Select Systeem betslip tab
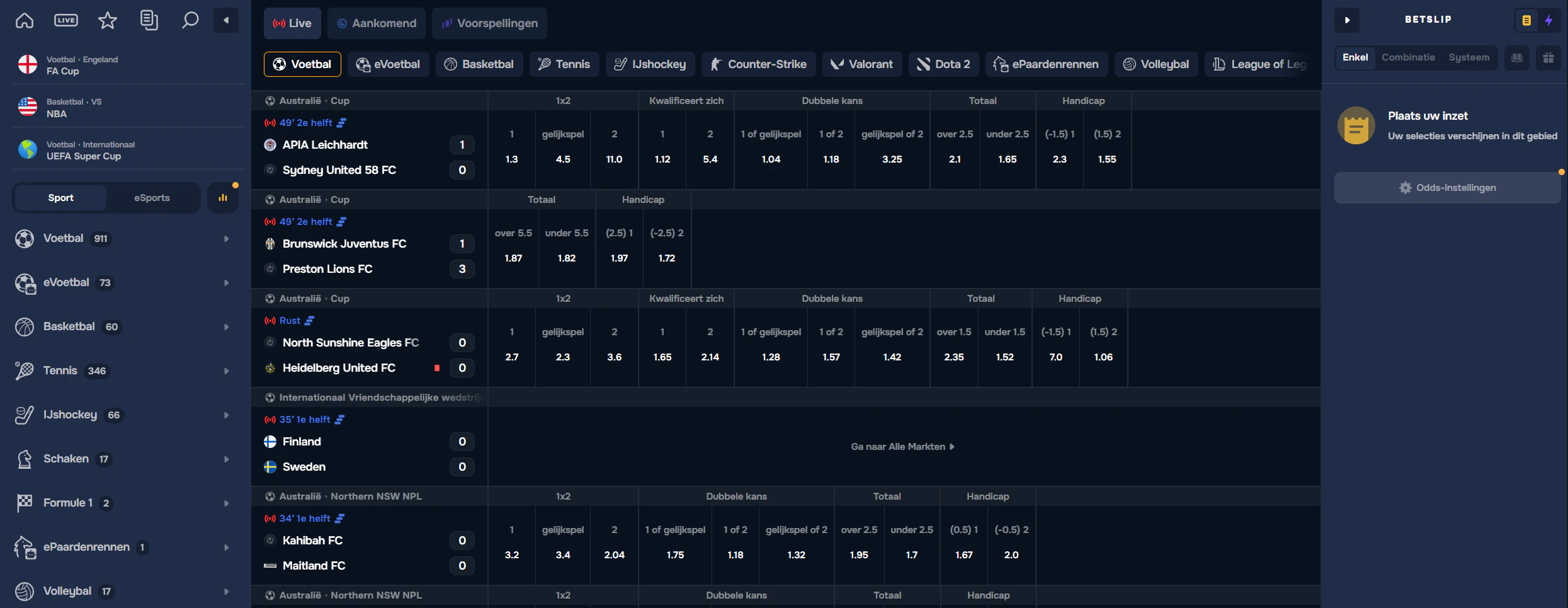 tap(1469, 57)
